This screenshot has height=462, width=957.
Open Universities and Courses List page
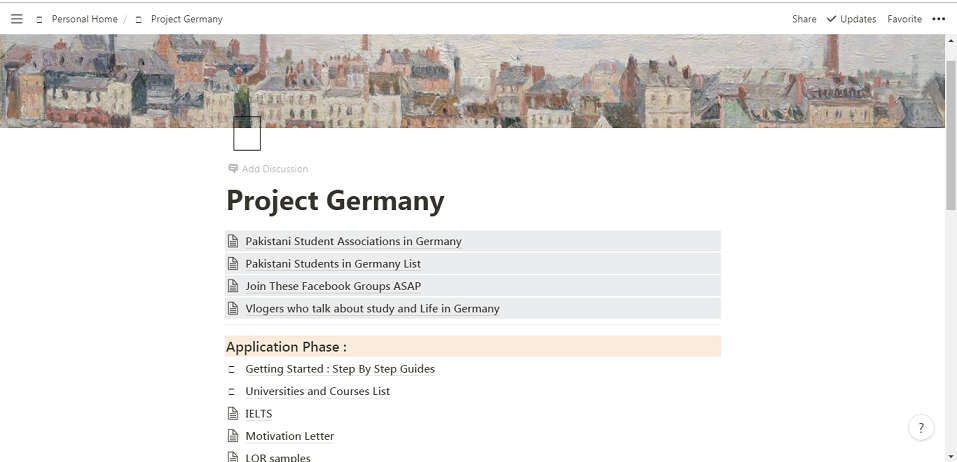pyautogui.click(x=317, y=391)
